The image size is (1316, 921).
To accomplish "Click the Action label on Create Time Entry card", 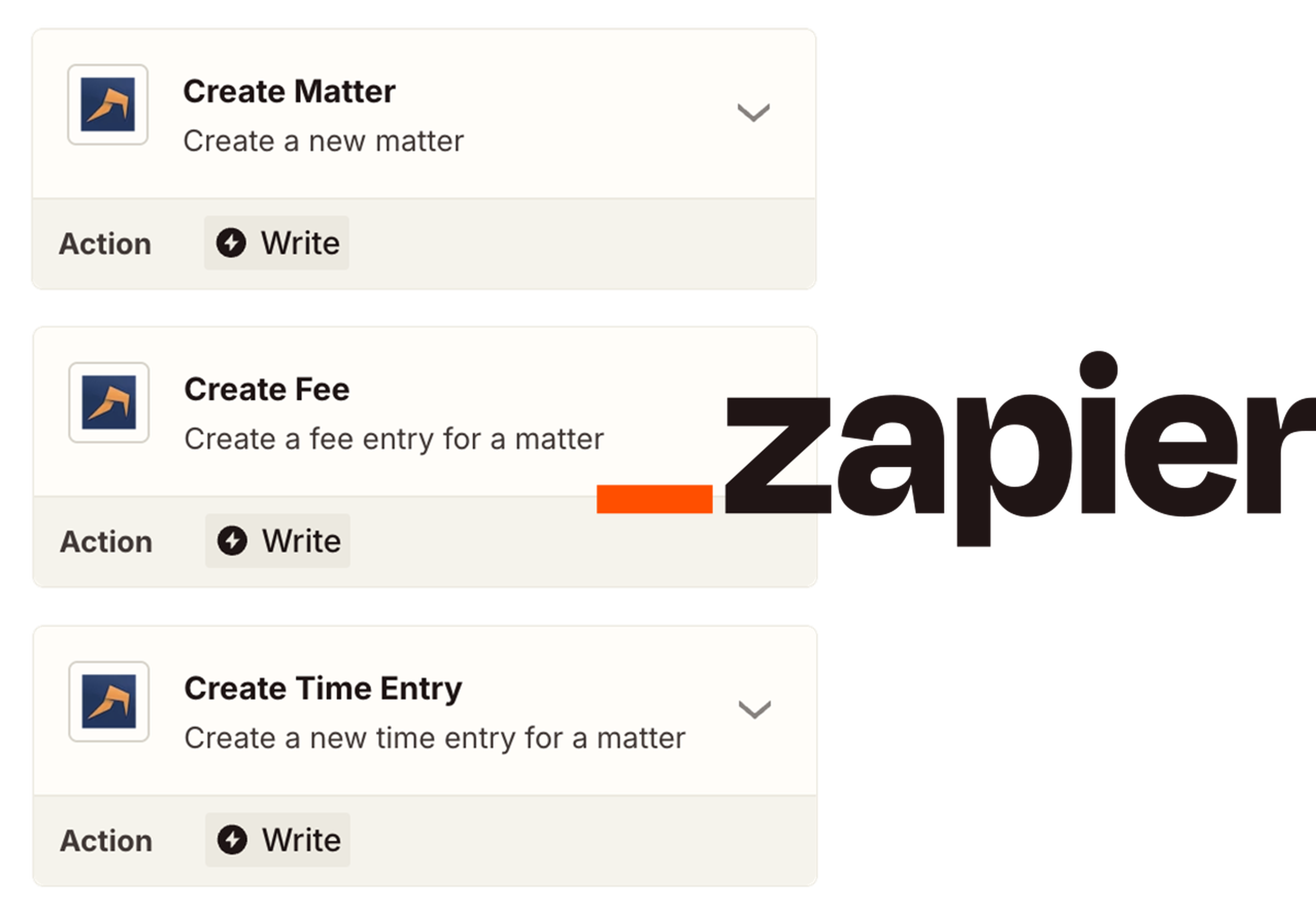I will [x=105, y=840].
